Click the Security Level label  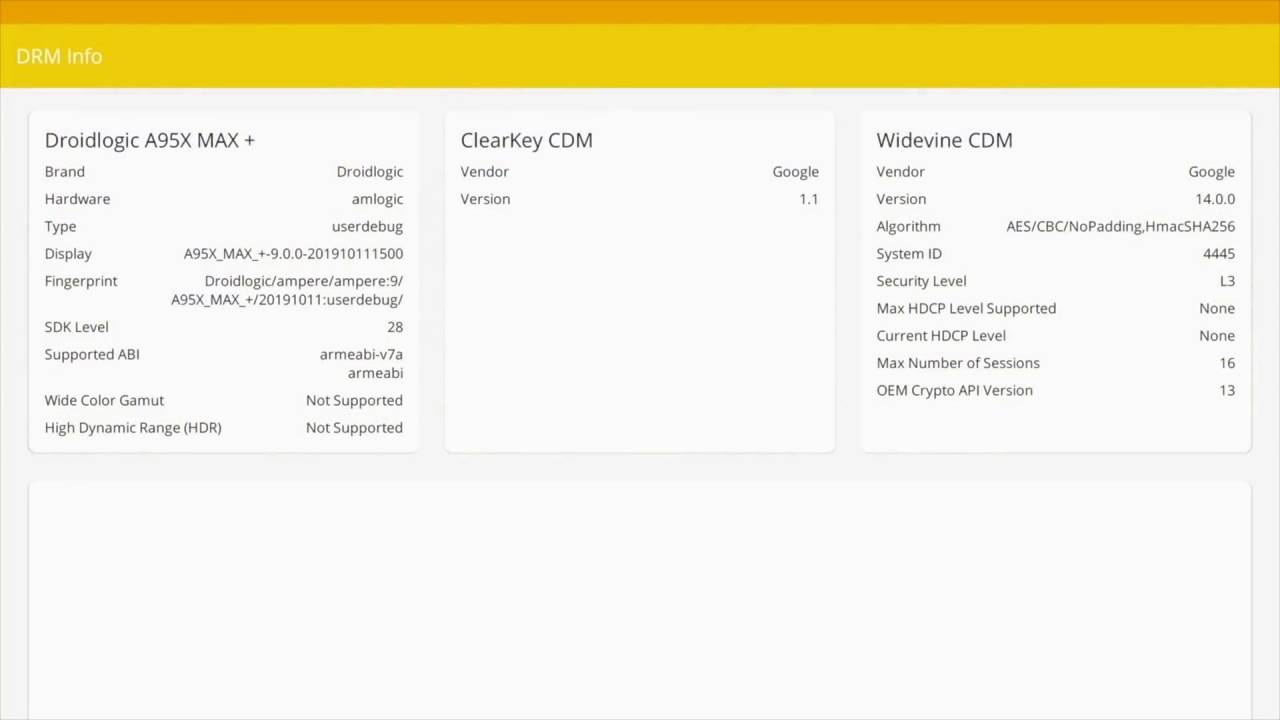click(x=921, y=281)
